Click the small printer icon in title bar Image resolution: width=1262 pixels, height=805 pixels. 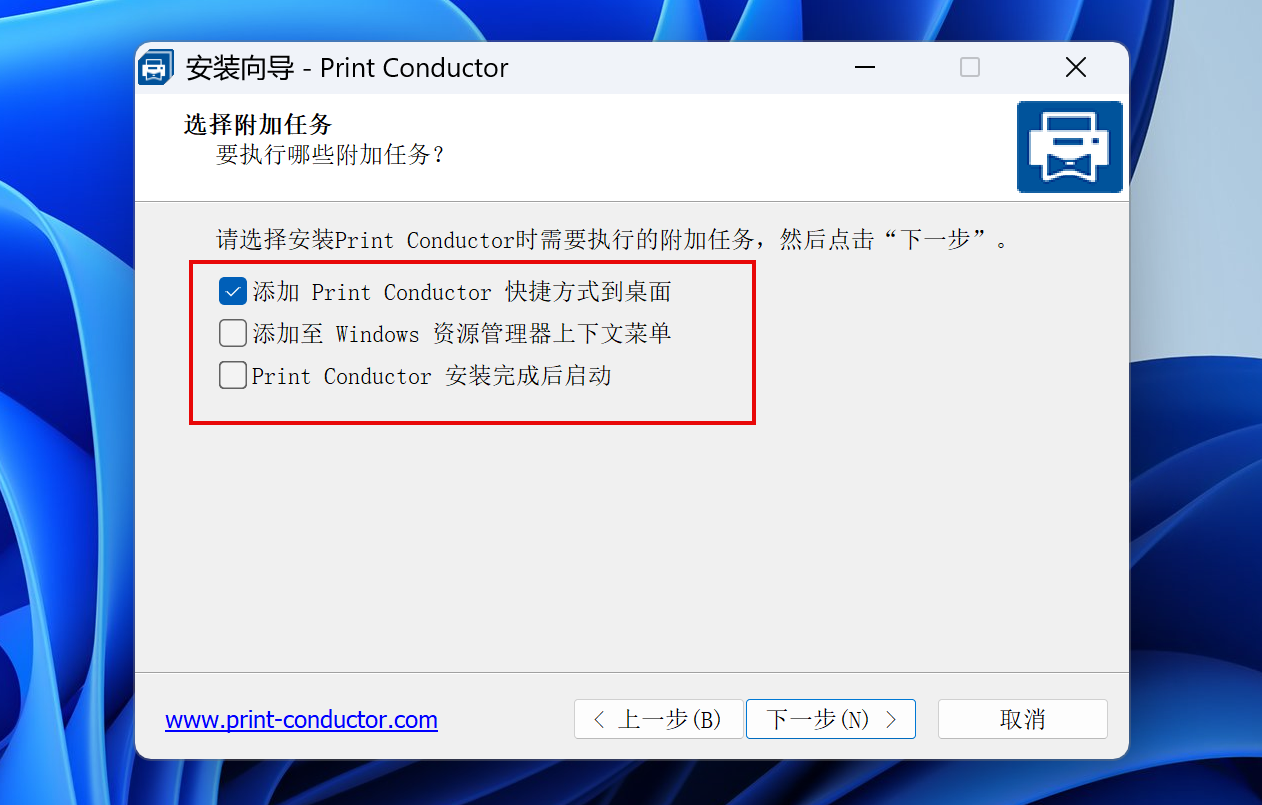click(x=155, y=68)
